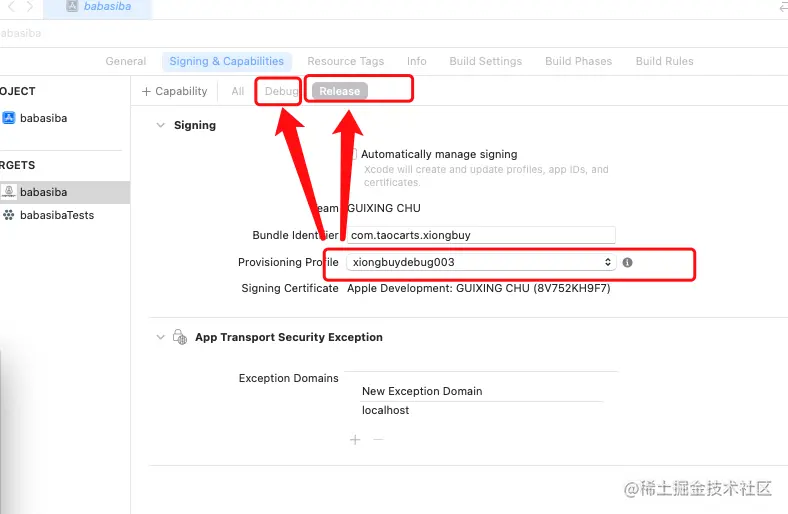Select the Debug configuration filter
788x514 pixels.
point(281,91)
